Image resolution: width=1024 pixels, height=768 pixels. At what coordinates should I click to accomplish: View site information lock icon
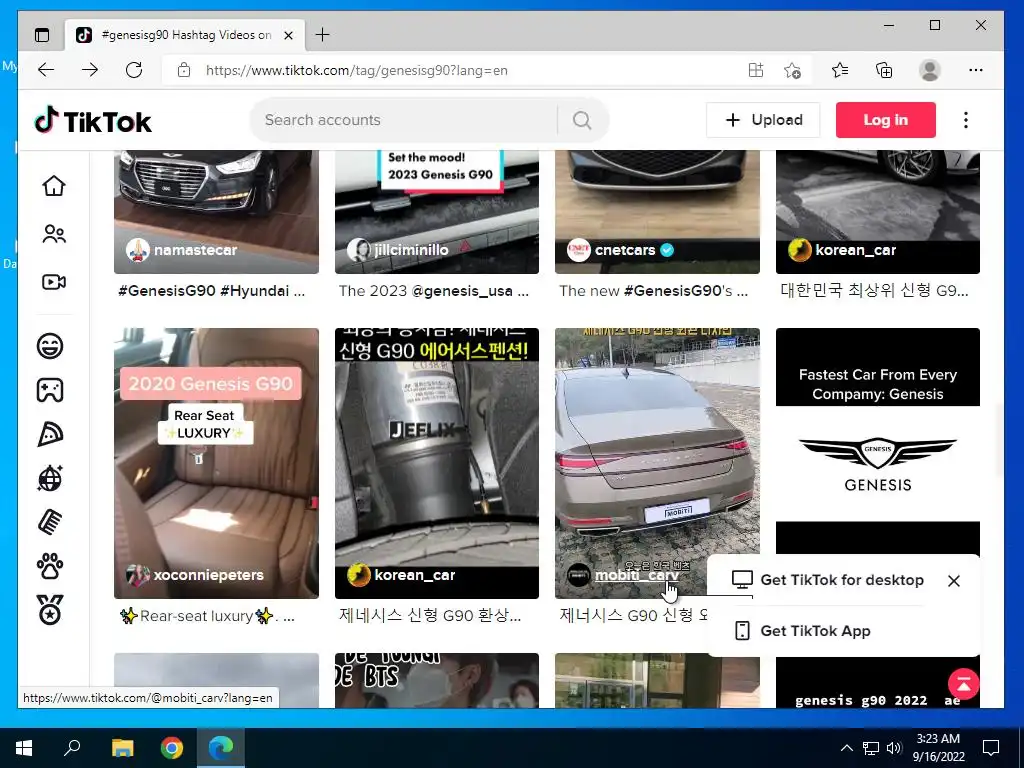click(x=184, y=70)
